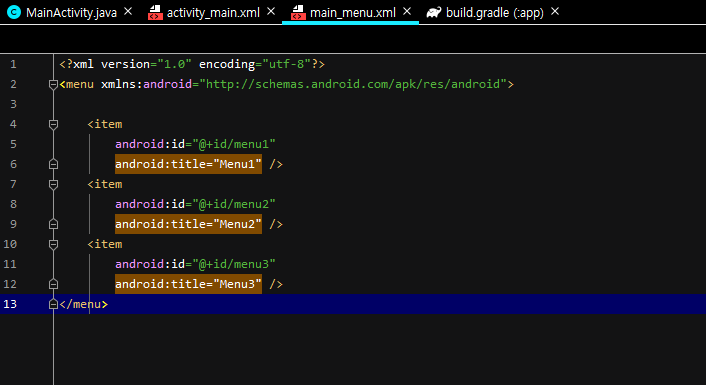706x385 pixels.
Task: Collapse the third item fold on line 10
Action: pyautogui.click(x=53, y=244)
